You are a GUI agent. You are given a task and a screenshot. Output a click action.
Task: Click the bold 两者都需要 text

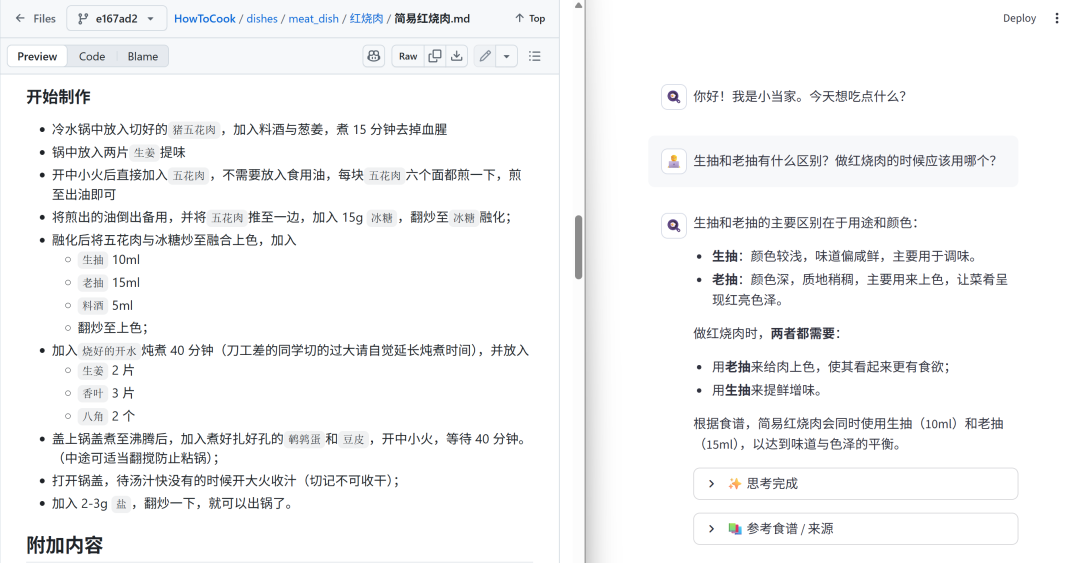tap(802, 334)
